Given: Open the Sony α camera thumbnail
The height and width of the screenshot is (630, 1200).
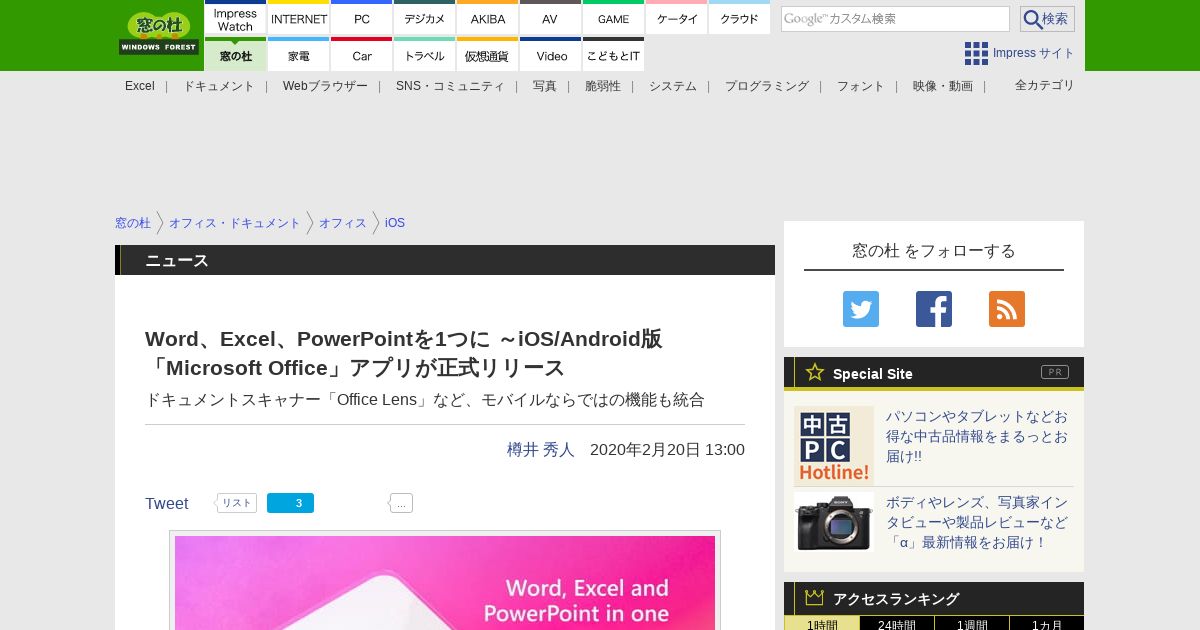Looking at the screenshot, I should coord(834,522).
